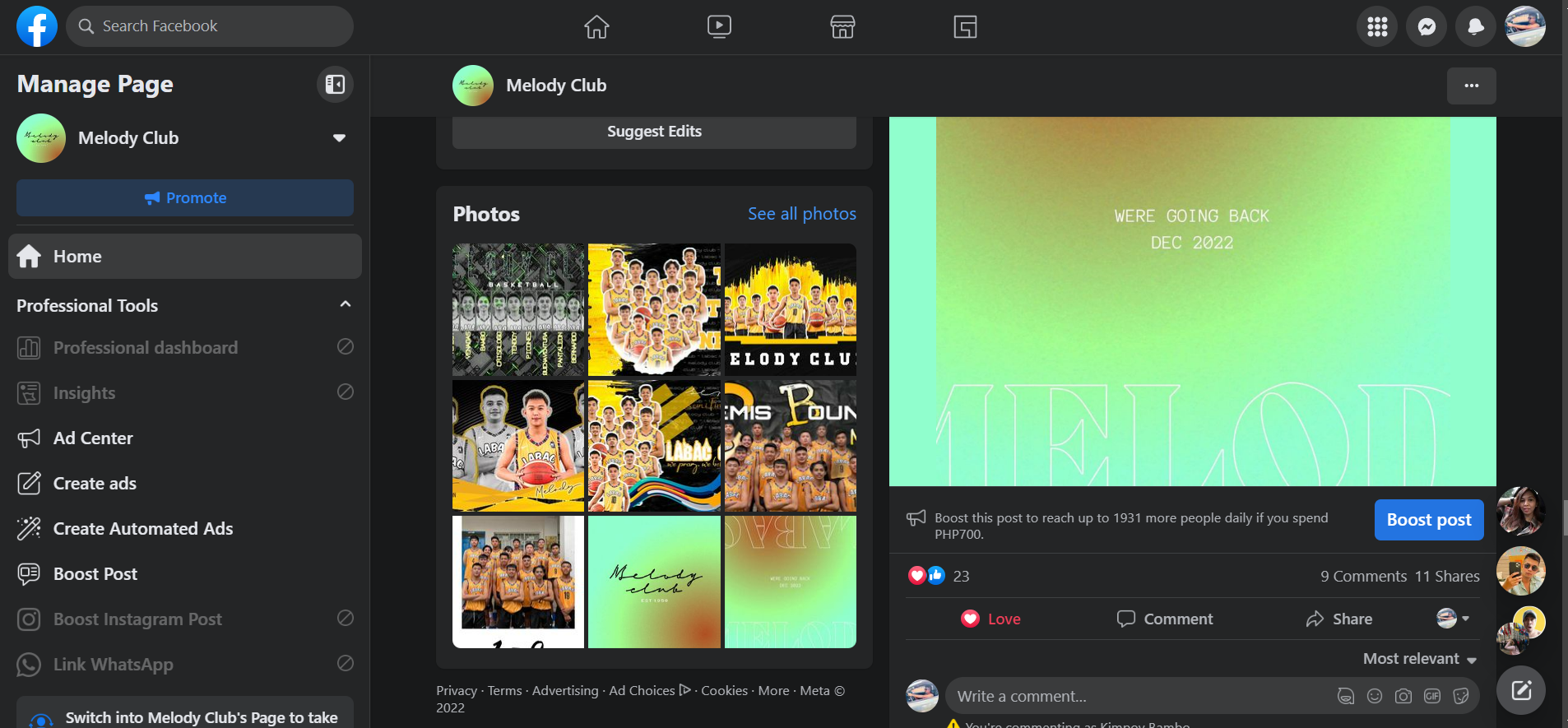Open the Advertising footer link
Image resolution: width=1568 pixels, height=728 pixels.
[x=565, y=691]
